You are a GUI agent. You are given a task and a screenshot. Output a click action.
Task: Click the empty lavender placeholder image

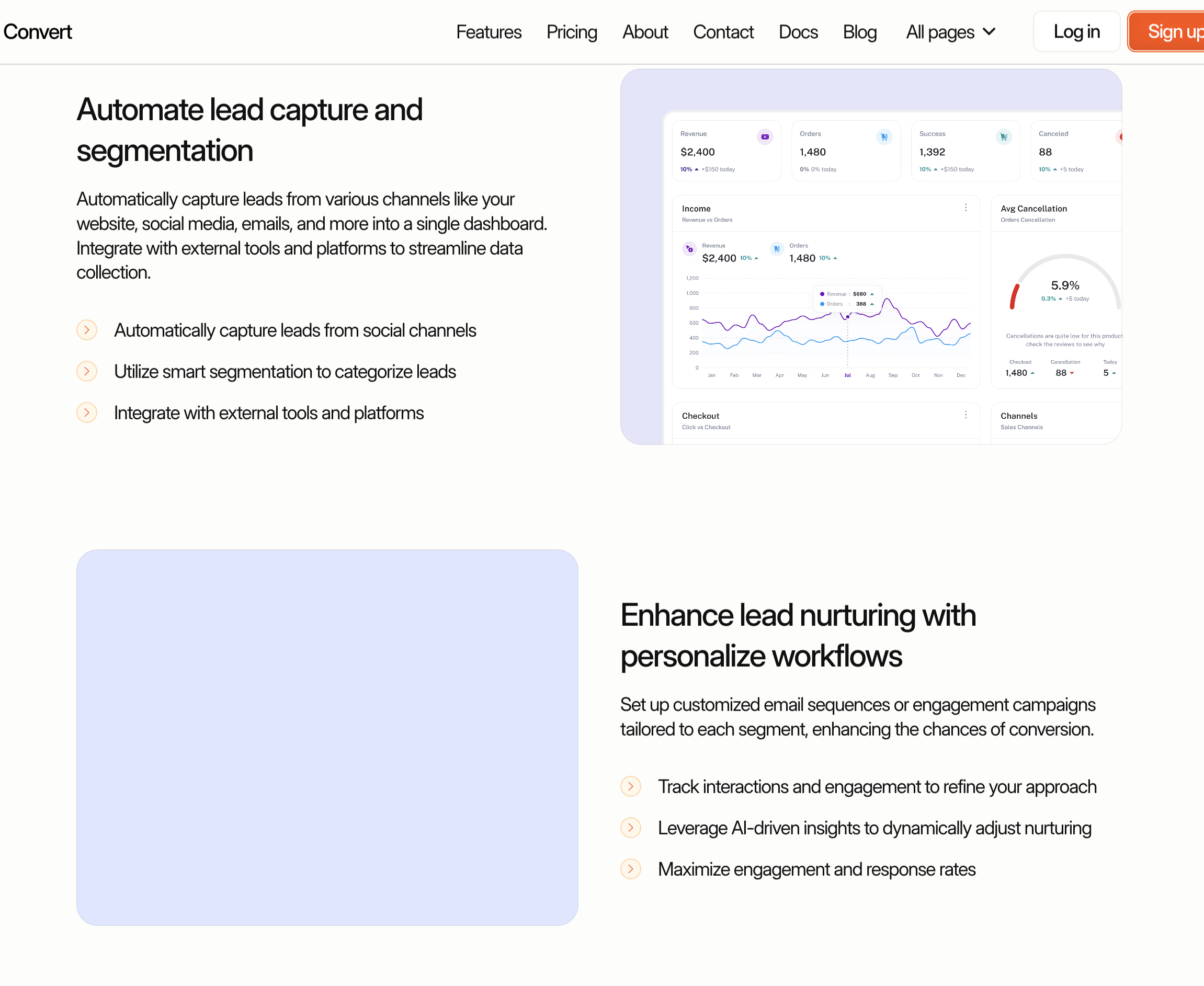(x=327, y=737)
